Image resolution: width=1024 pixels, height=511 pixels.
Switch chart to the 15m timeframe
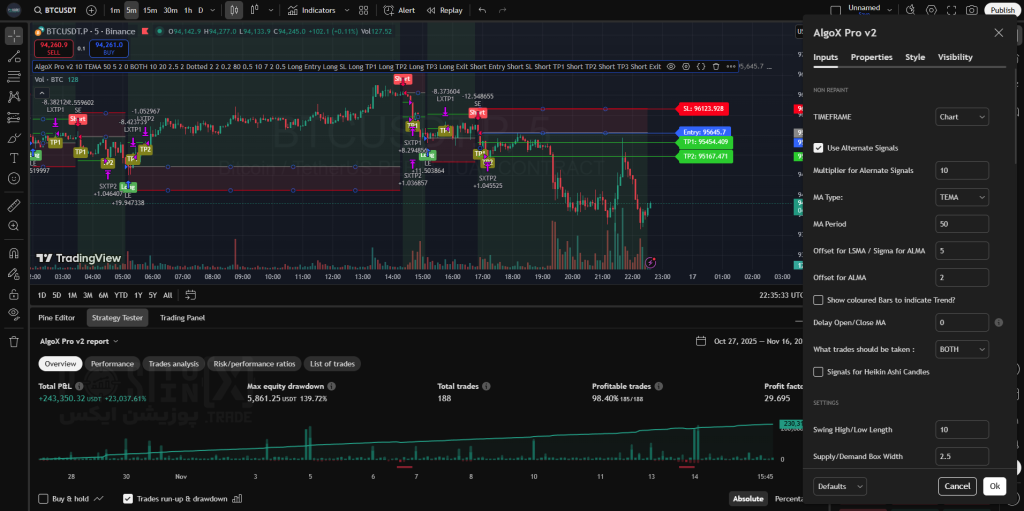click(150, 10)
